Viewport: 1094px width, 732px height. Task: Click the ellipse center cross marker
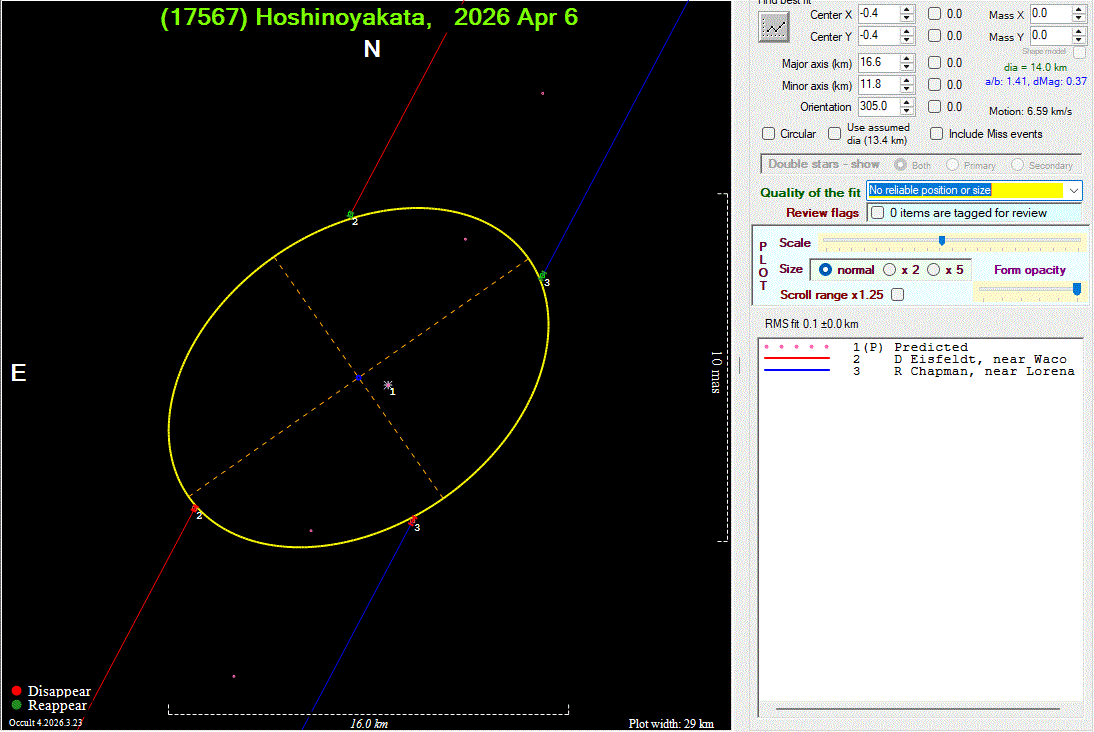coord(359,378)
